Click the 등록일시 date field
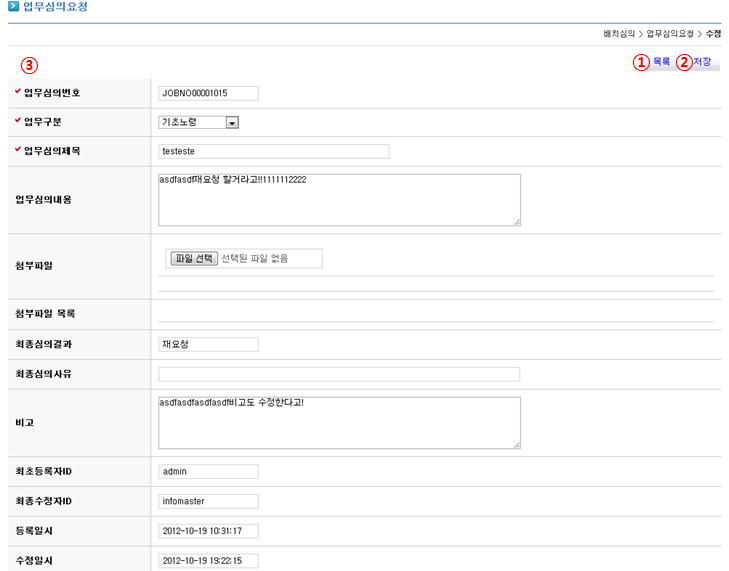 tap(208, 530)
